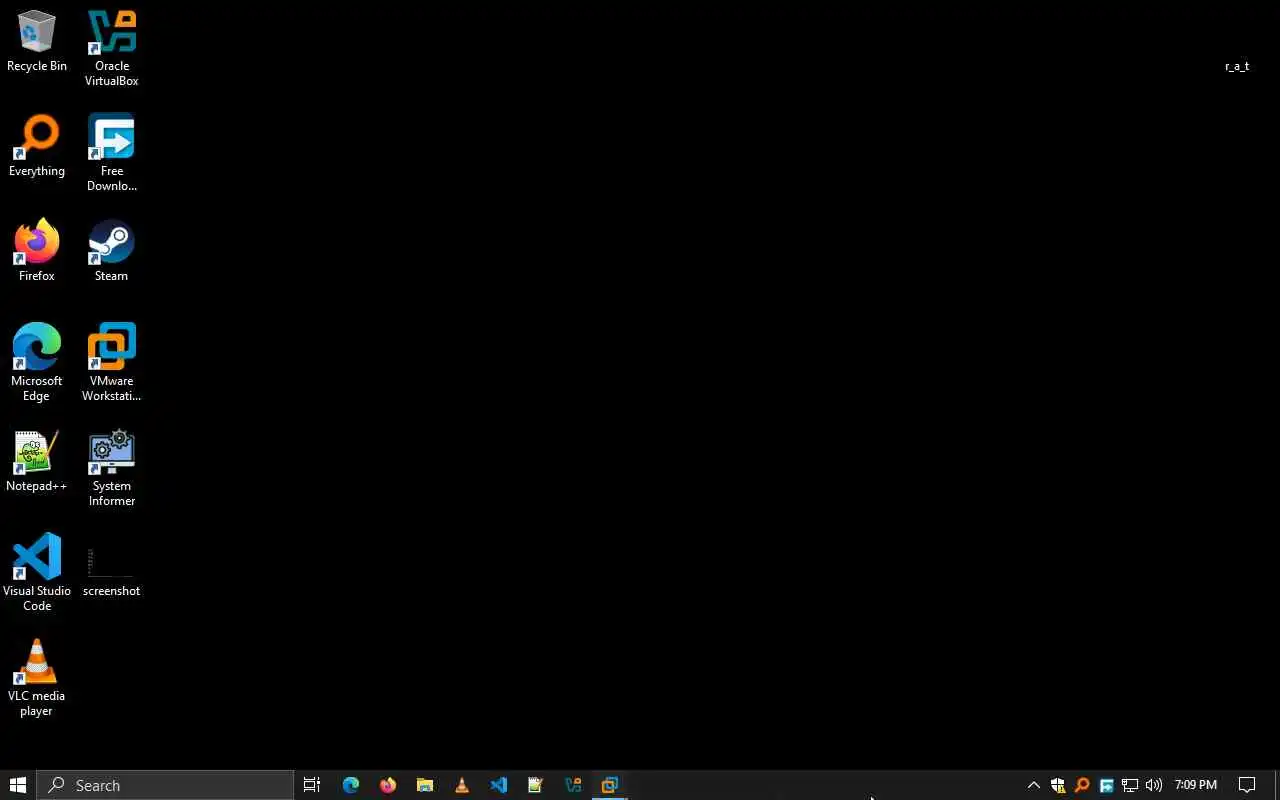Switch to VMware Workstation in the taskbar
1280x800 pixels.
click(610, 785)
